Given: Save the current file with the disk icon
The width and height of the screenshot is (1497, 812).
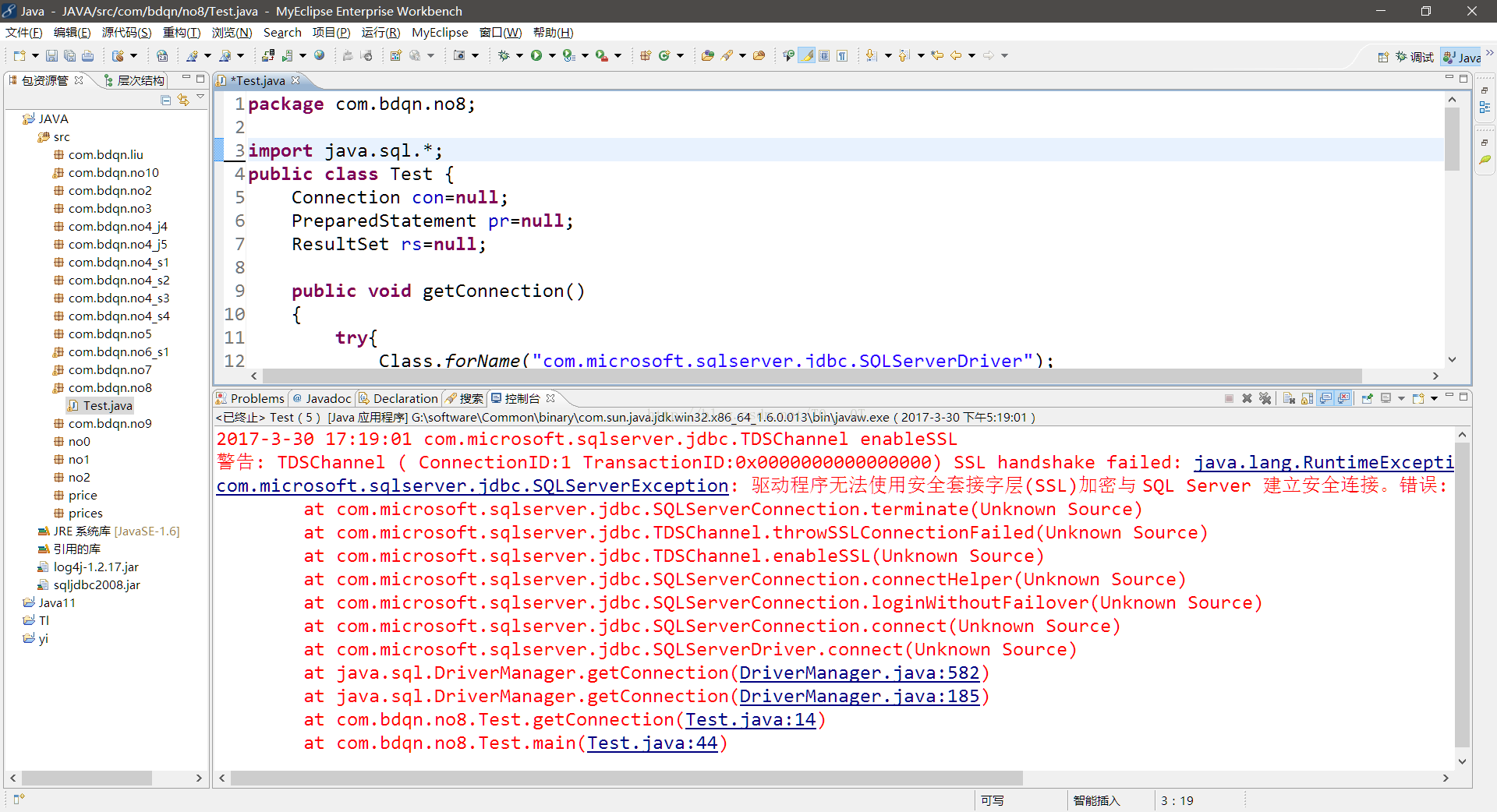Looking at the screenshot, I should pos(51,55).
